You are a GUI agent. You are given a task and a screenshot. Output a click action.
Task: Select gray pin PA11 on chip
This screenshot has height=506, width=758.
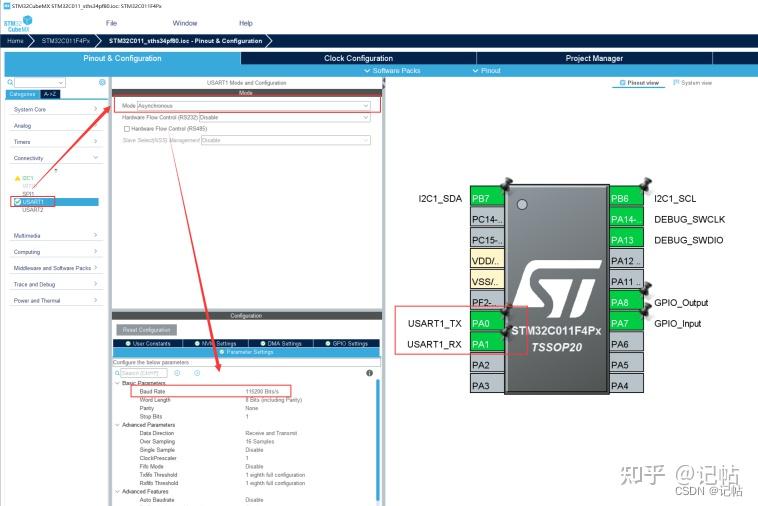click(627, 281)
